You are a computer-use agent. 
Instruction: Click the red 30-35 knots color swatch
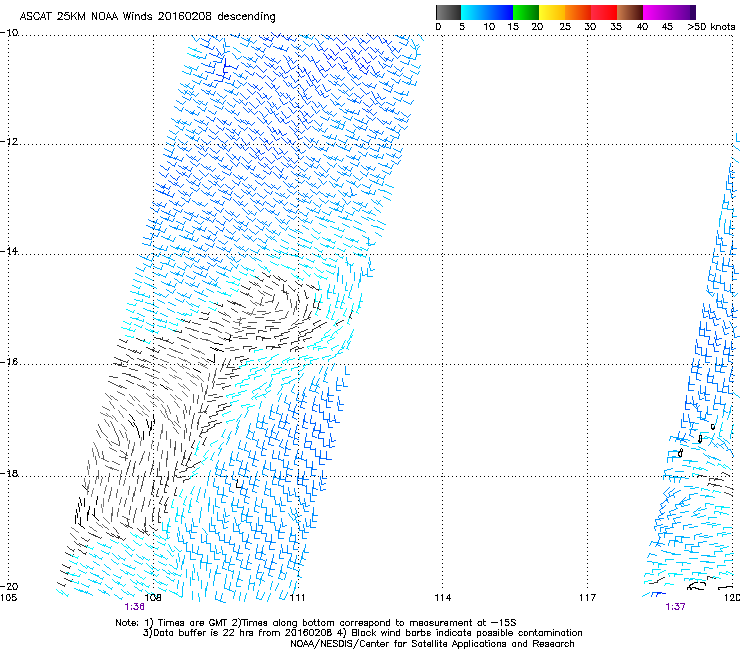pyautogui.click(x=604, y=12)
